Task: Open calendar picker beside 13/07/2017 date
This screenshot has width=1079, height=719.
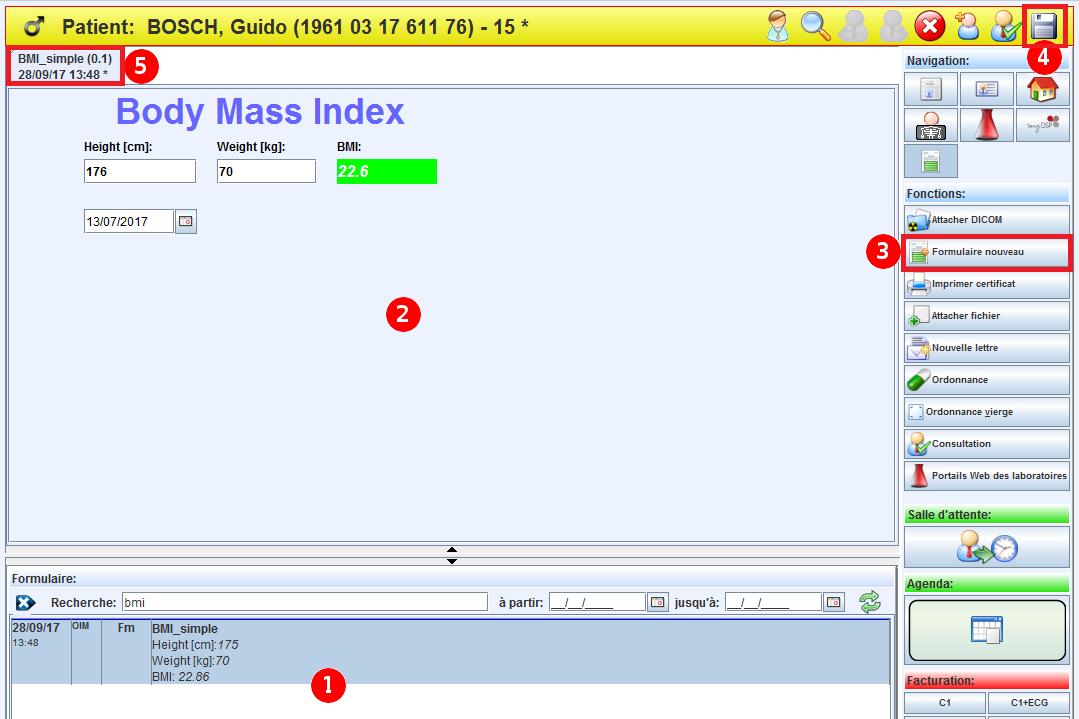Action: coord(186,222)
